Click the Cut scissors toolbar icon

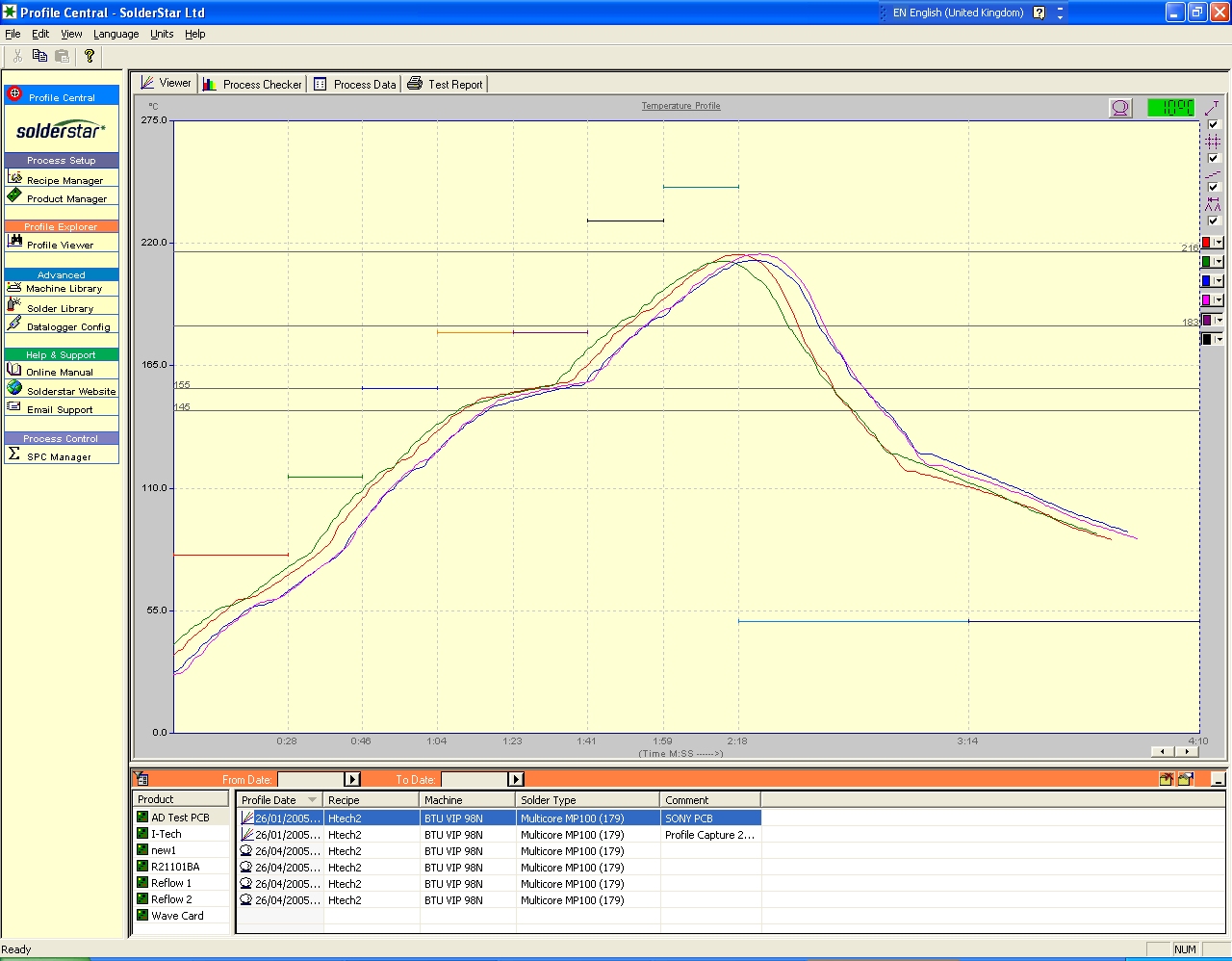point(17,56)
